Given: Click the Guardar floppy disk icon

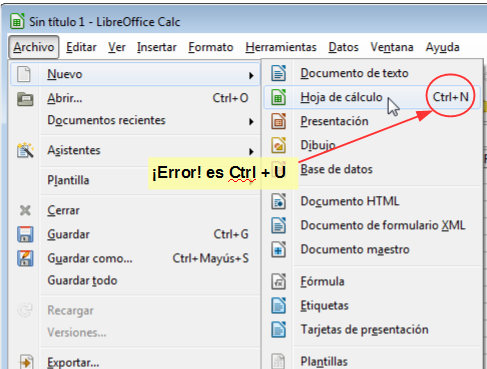Looking at the screenshot, I should (25, 234).
